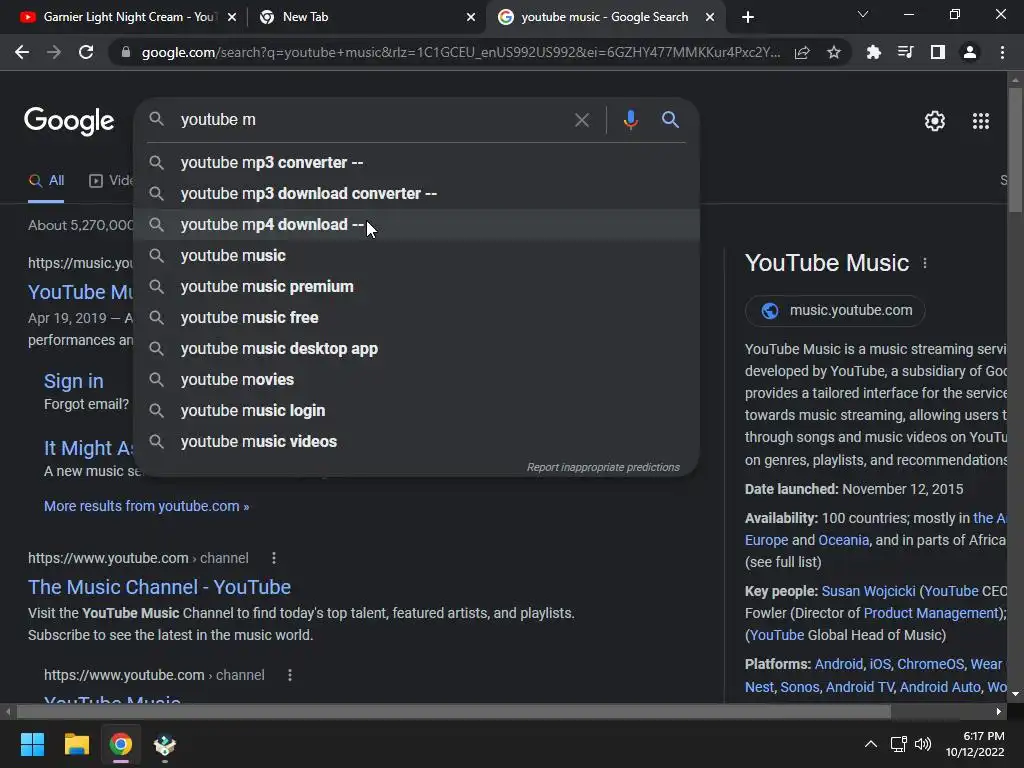Image resolution: width=1024 pixels, height=768 pixels.
Task: Open the music.youtube.com chip
Action: 835,310
